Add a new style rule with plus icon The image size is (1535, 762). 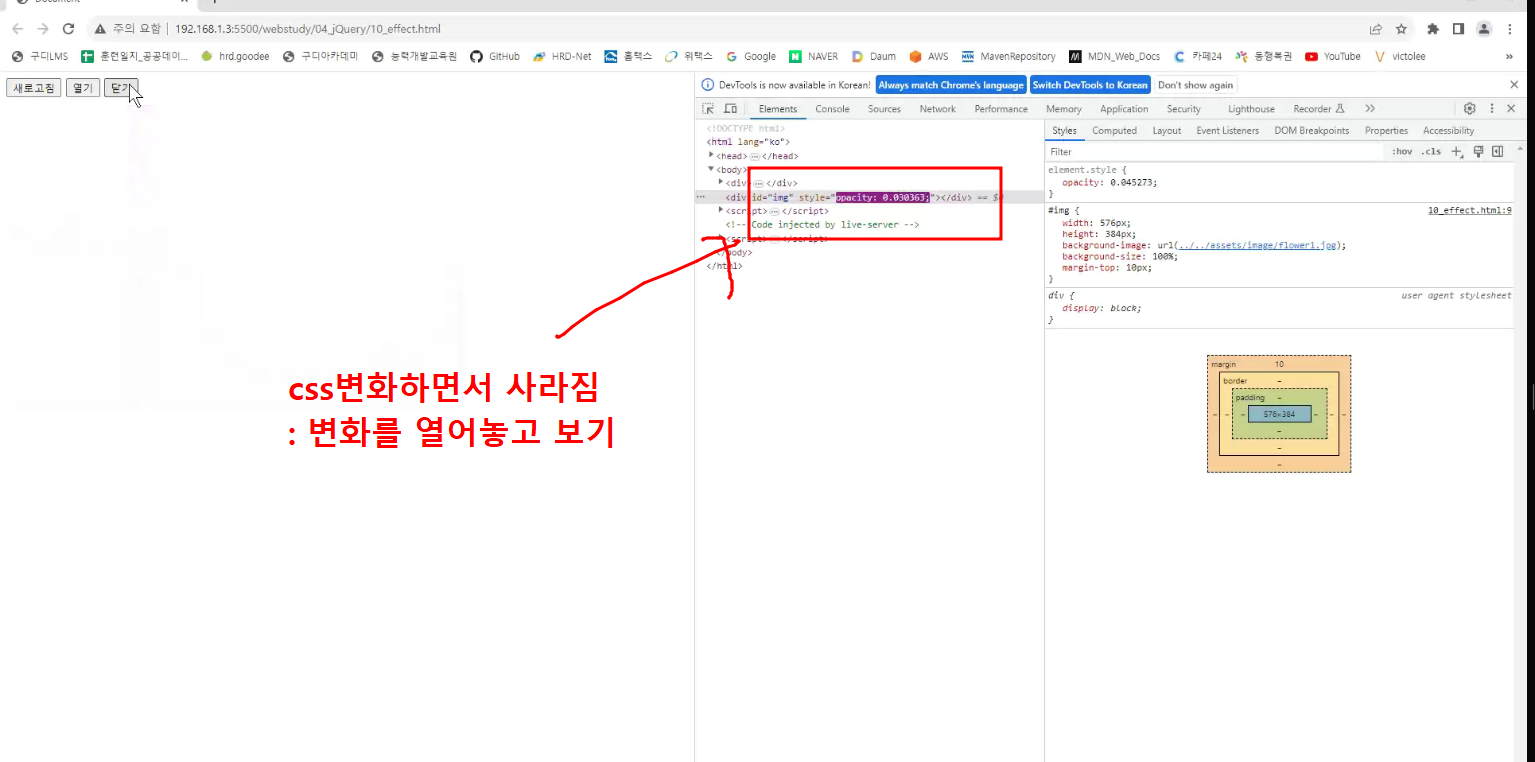[1457, 152]
